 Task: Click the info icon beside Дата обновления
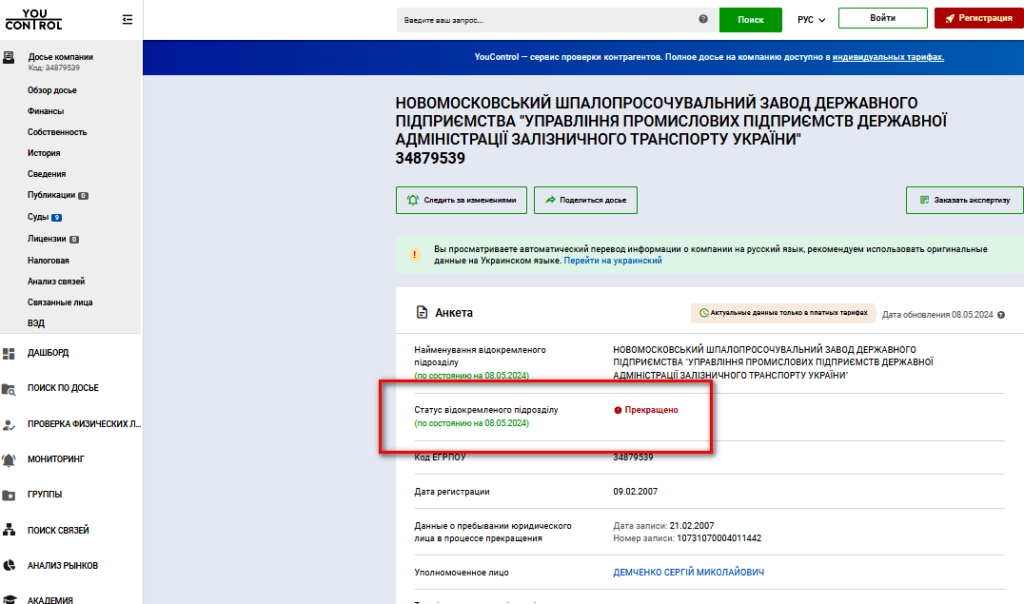click(1000, 315)
